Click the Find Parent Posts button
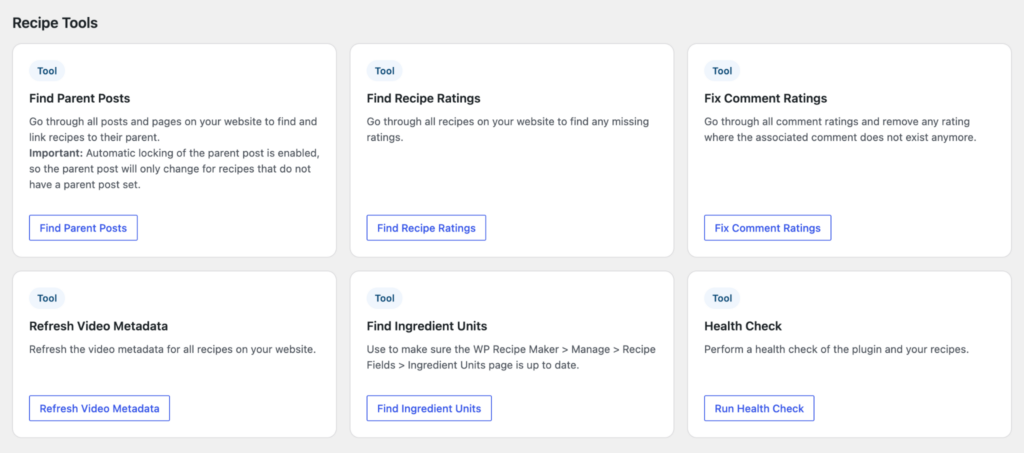1024x453 pixels. (83, 228)
